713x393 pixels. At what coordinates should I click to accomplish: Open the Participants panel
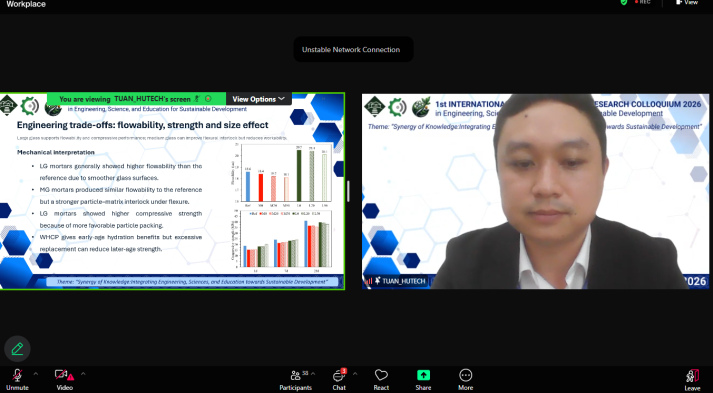[296, 380]
